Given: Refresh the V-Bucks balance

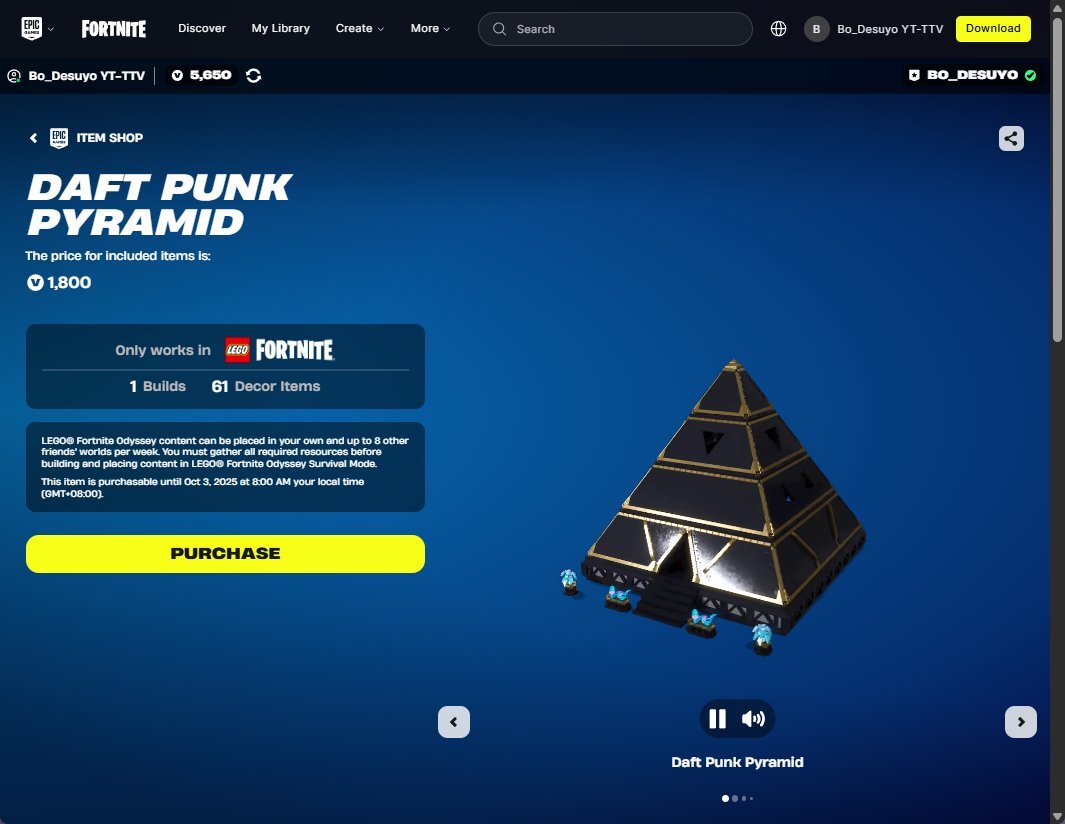Looking at the screenshot, I should coord(253,75).
